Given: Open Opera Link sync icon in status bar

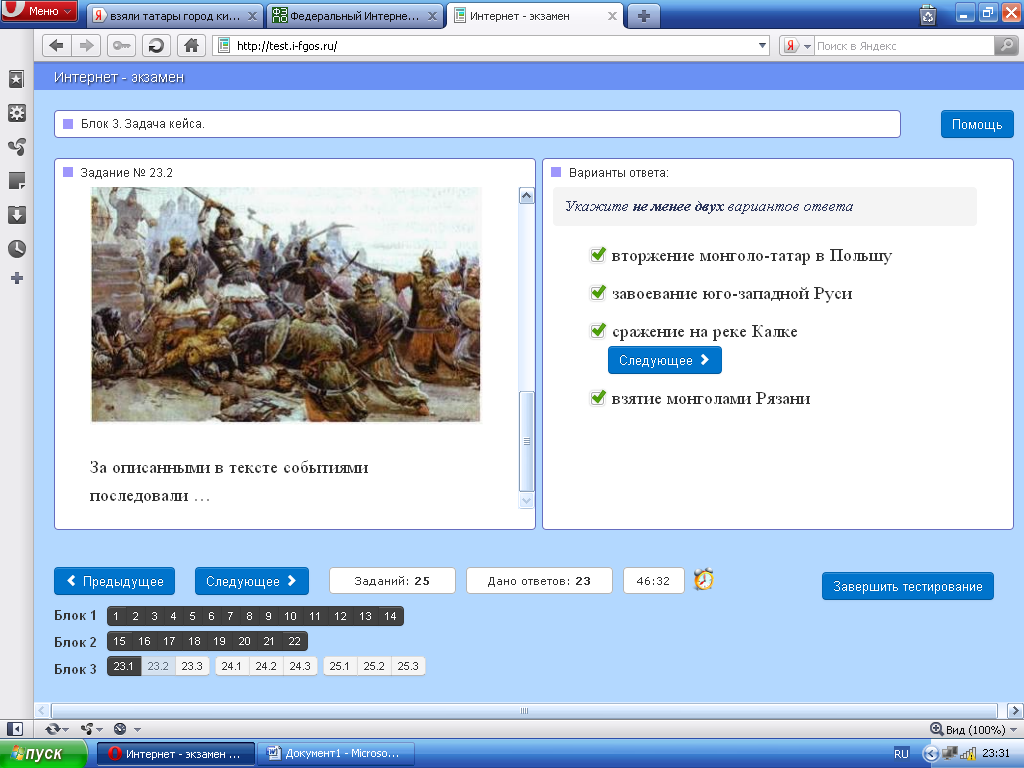Looking at the screenshot, I should coord(52,729).
